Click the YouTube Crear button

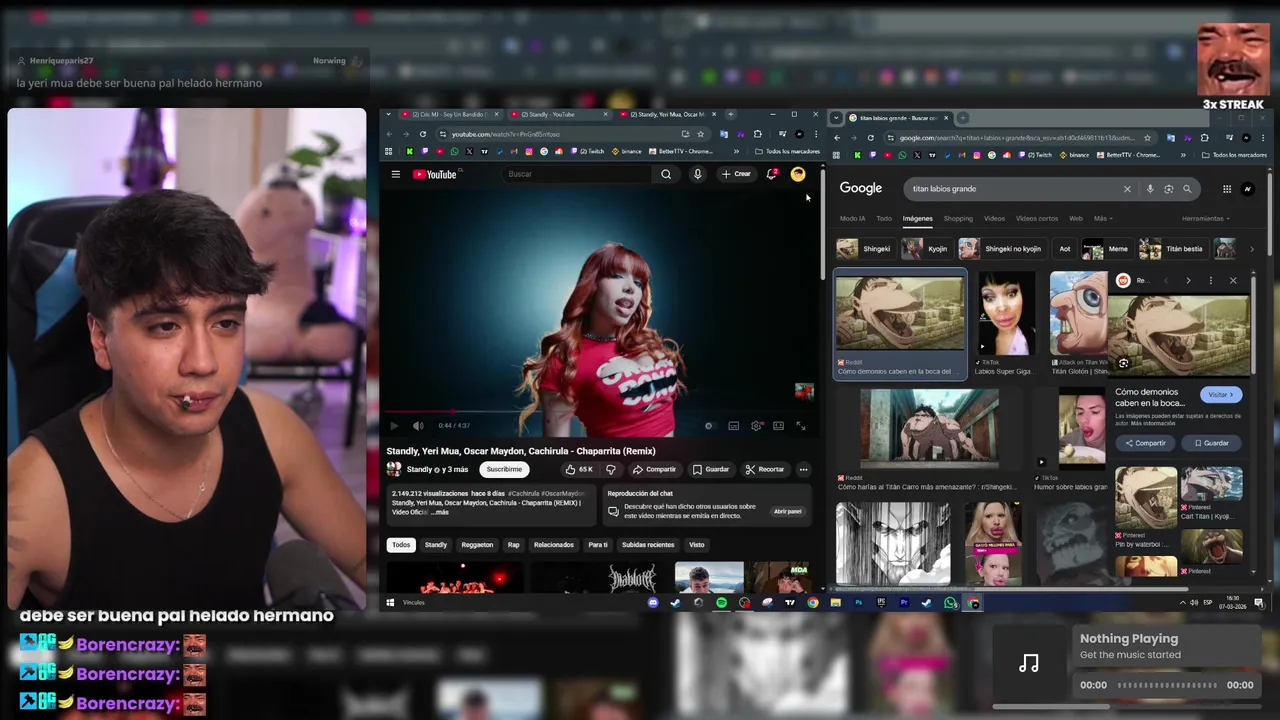(736, 174)
